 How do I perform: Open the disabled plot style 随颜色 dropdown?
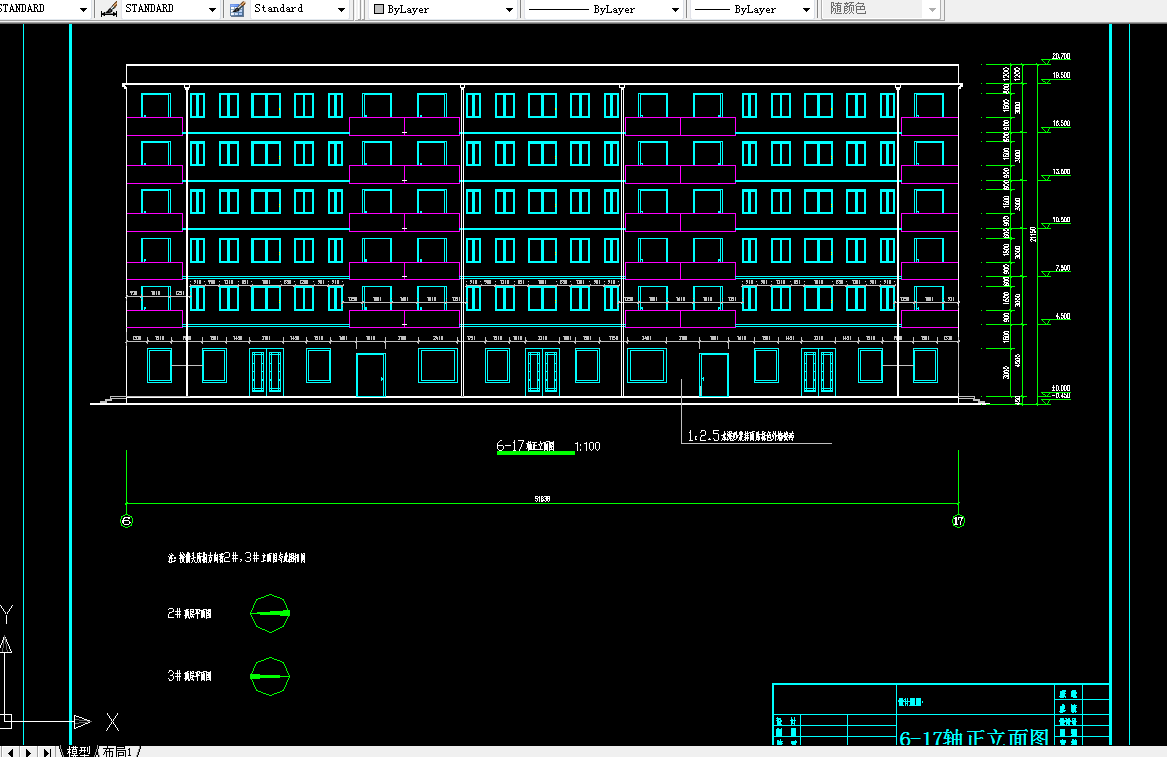[x=932, y=9]
